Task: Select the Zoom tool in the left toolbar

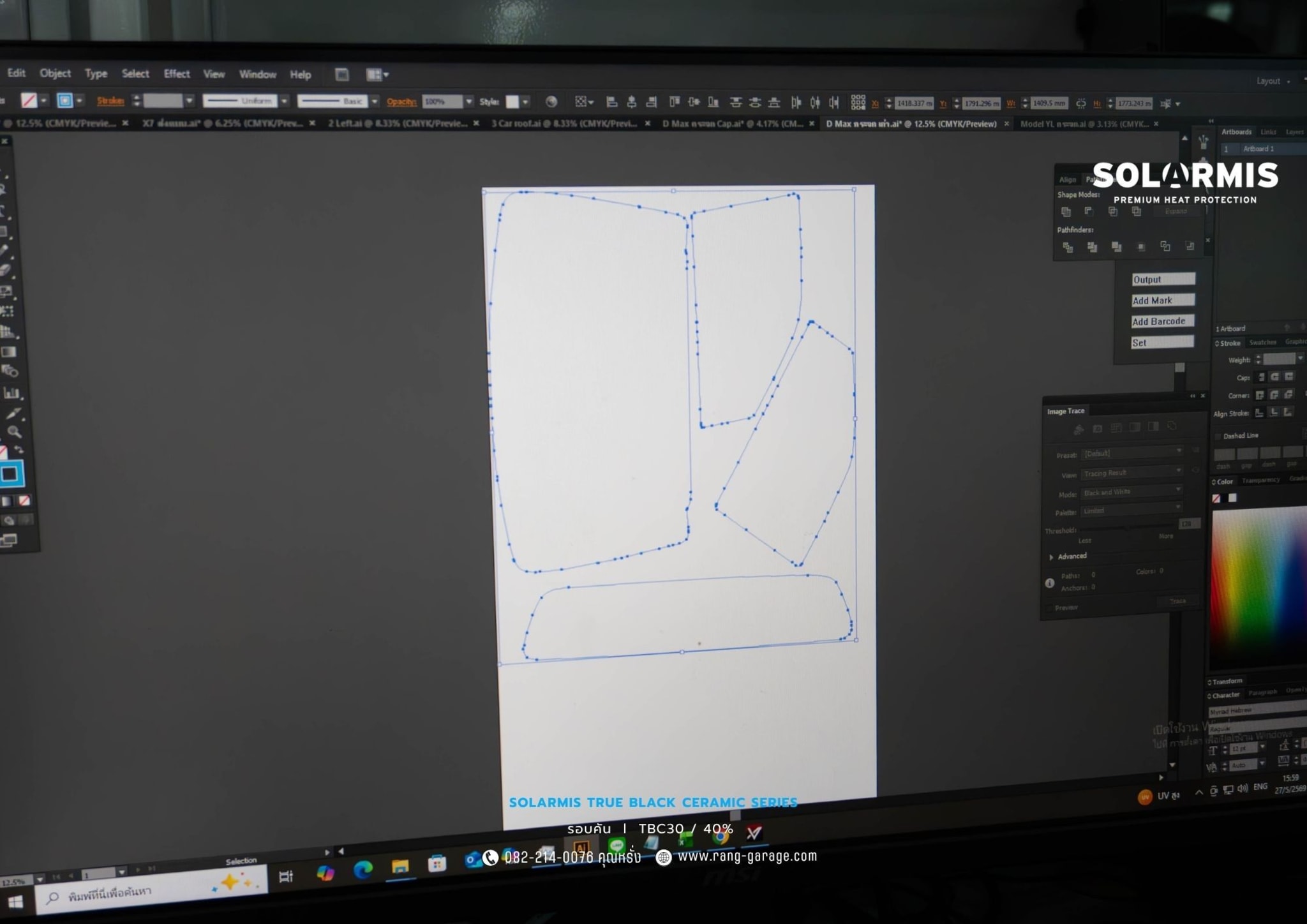Action: coord(14,432)
